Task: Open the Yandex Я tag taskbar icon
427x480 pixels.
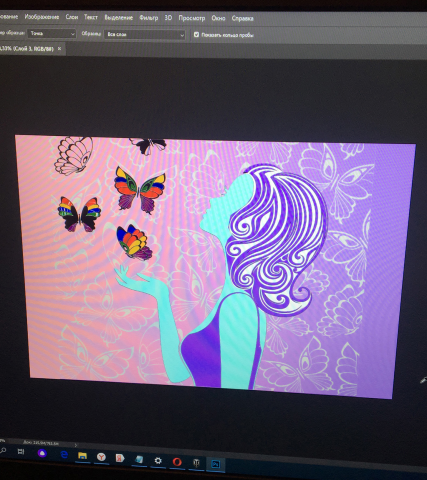Action: (x=120, y=458)
